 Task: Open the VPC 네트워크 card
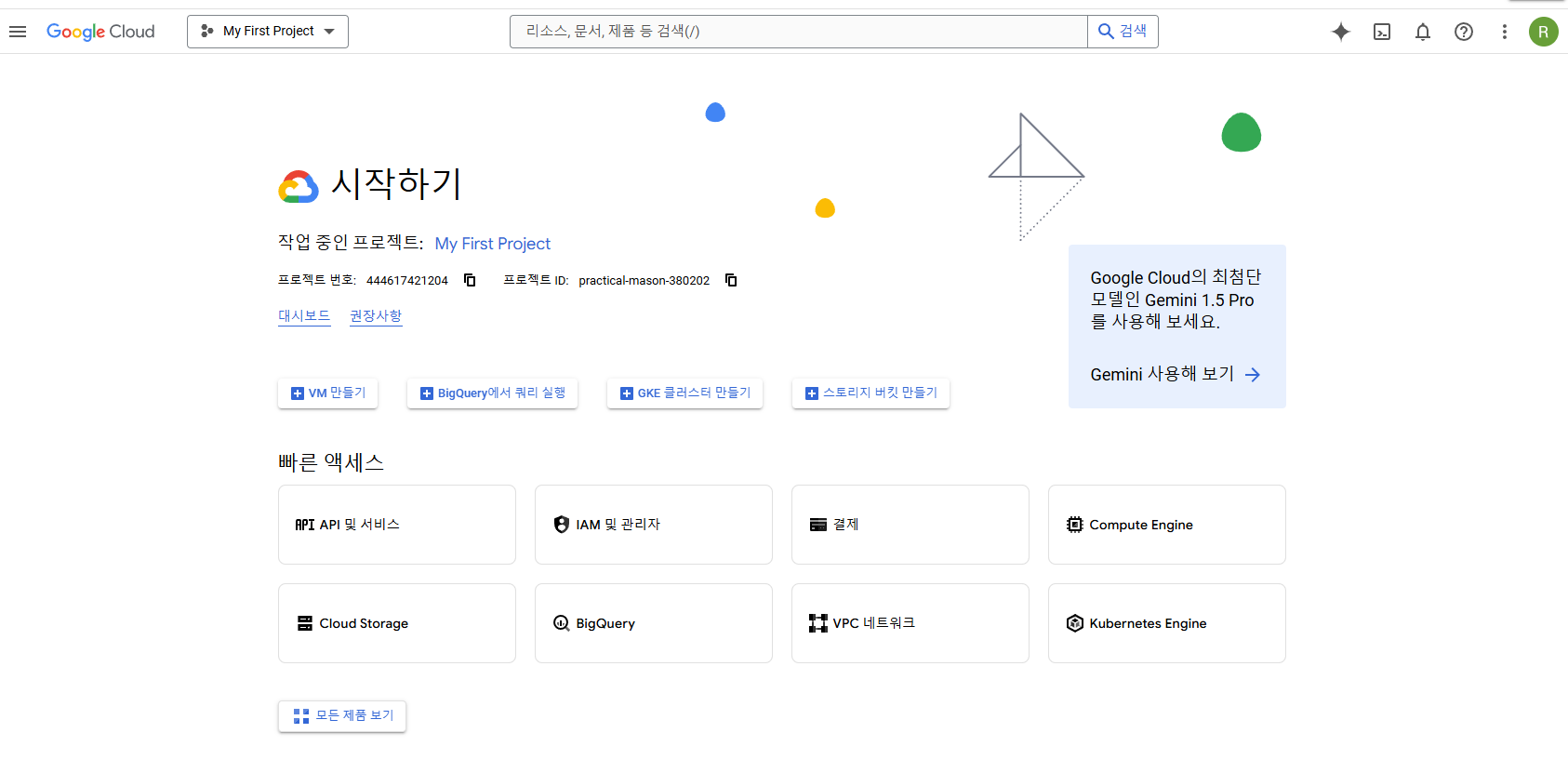click(x=910, y=623)
